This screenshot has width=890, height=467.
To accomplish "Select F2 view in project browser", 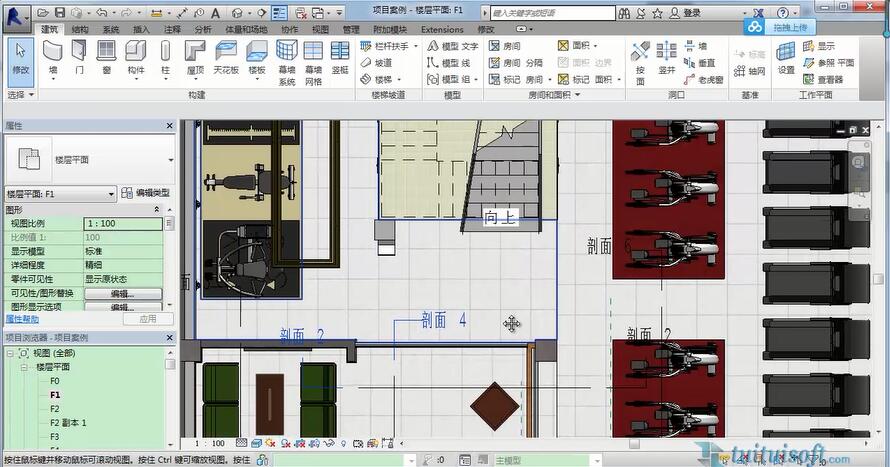I will click(55, 409).
